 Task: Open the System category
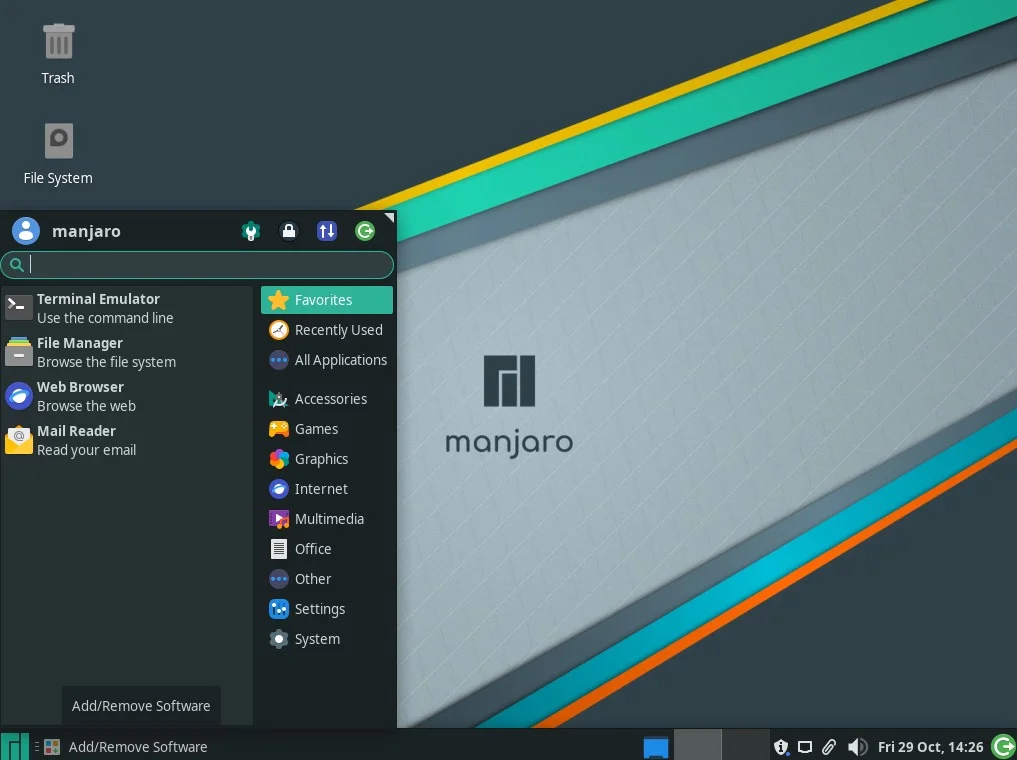[327, 639]
